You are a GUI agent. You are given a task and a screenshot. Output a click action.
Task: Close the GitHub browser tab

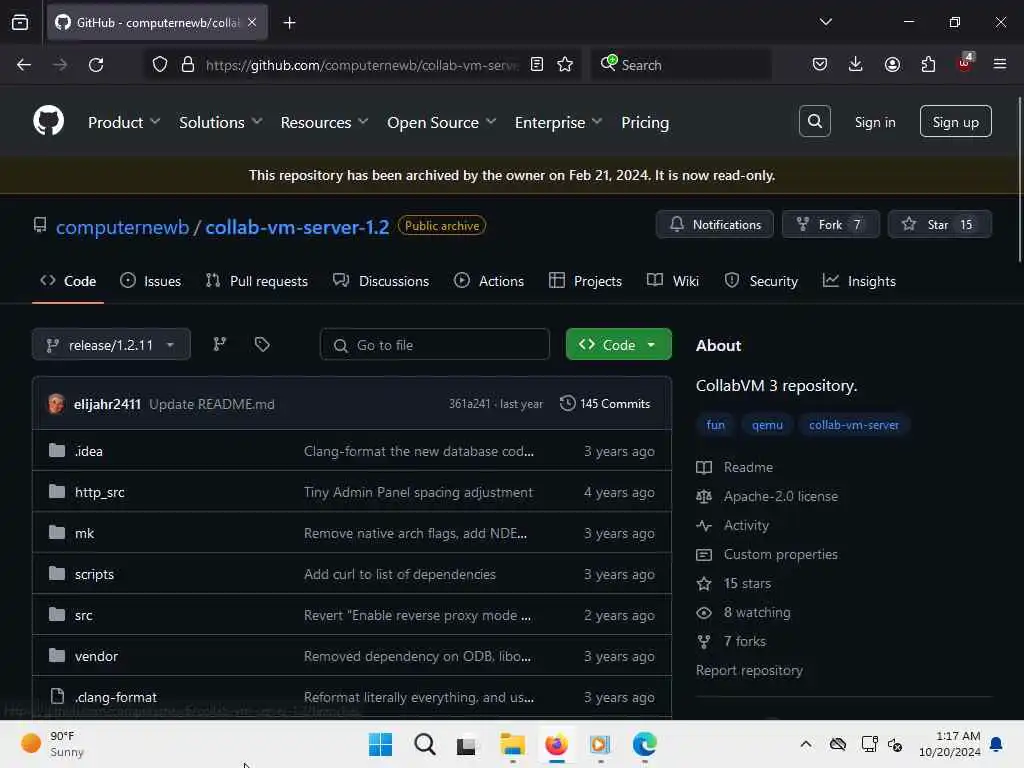[x=252, y=22]
